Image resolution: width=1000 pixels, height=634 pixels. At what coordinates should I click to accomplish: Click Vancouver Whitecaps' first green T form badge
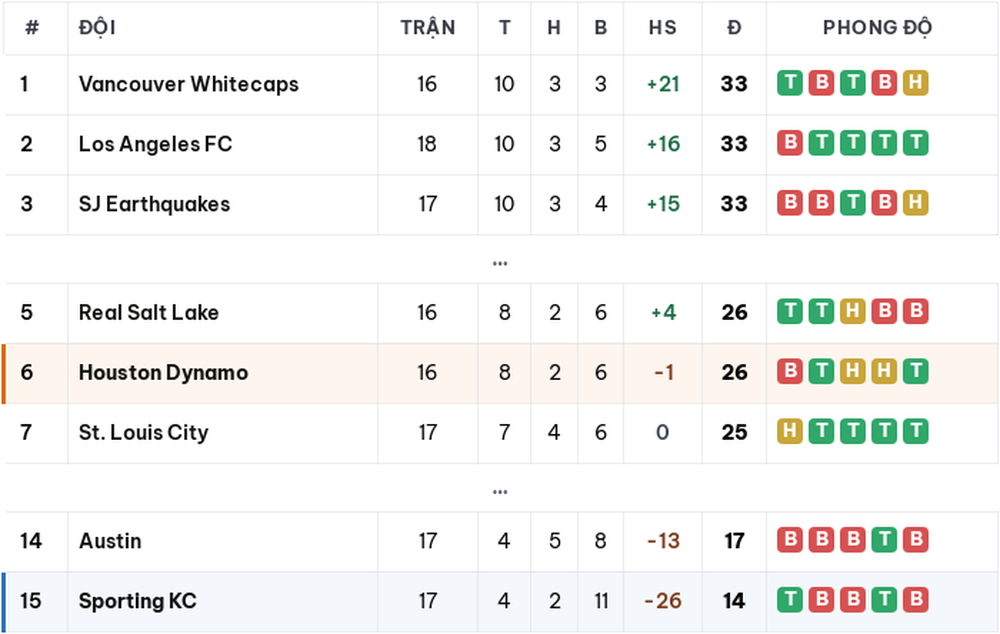(x=790, y=83)
